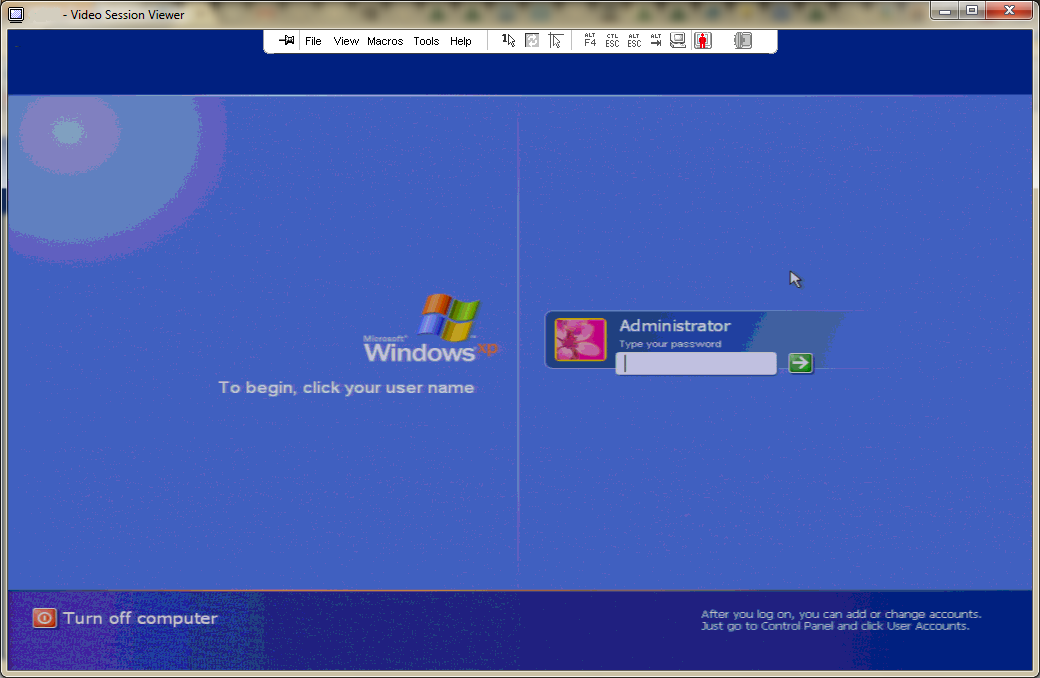
Task: Click the refresh video icon
Action: (532, 40)
